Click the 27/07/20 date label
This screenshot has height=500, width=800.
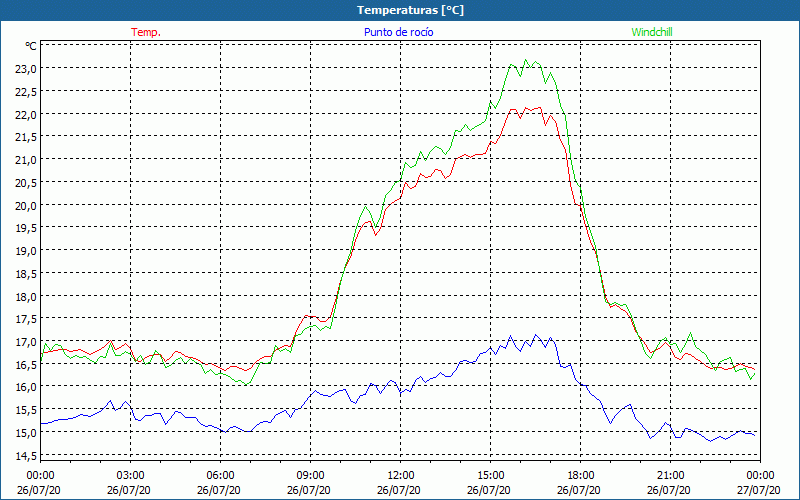pyautogui.click(x=759, y=490)
